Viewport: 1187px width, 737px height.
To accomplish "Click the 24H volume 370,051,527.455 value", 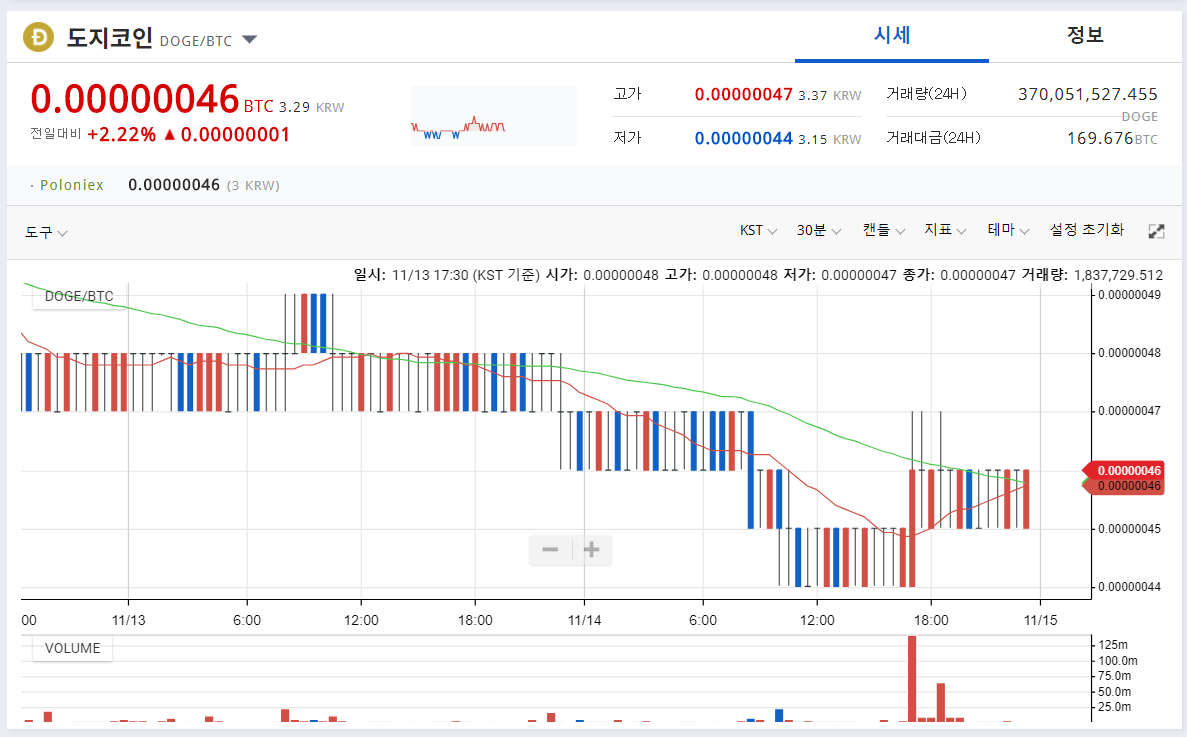I will (x=1088, y=95).
